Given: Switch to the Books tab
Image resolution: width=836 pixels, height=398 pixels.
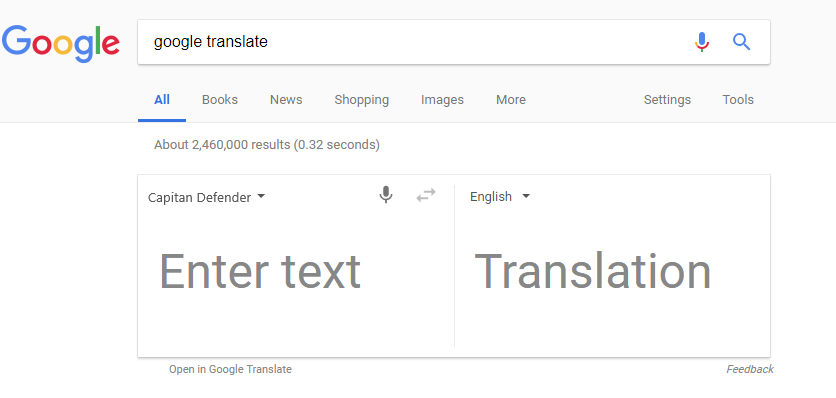Looking at the screenshot, I should (x=220, y=100).
